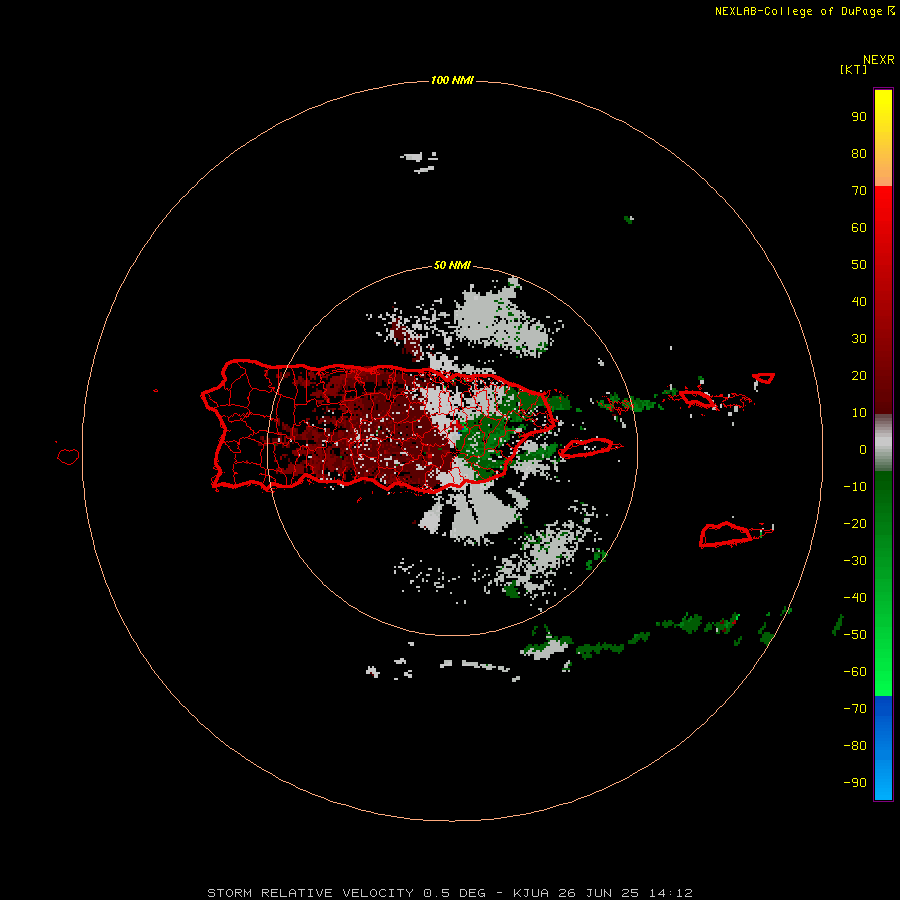Click the positive 20 knot scale label
Viewport: 900px width, 900px height.
coord(859,375)
